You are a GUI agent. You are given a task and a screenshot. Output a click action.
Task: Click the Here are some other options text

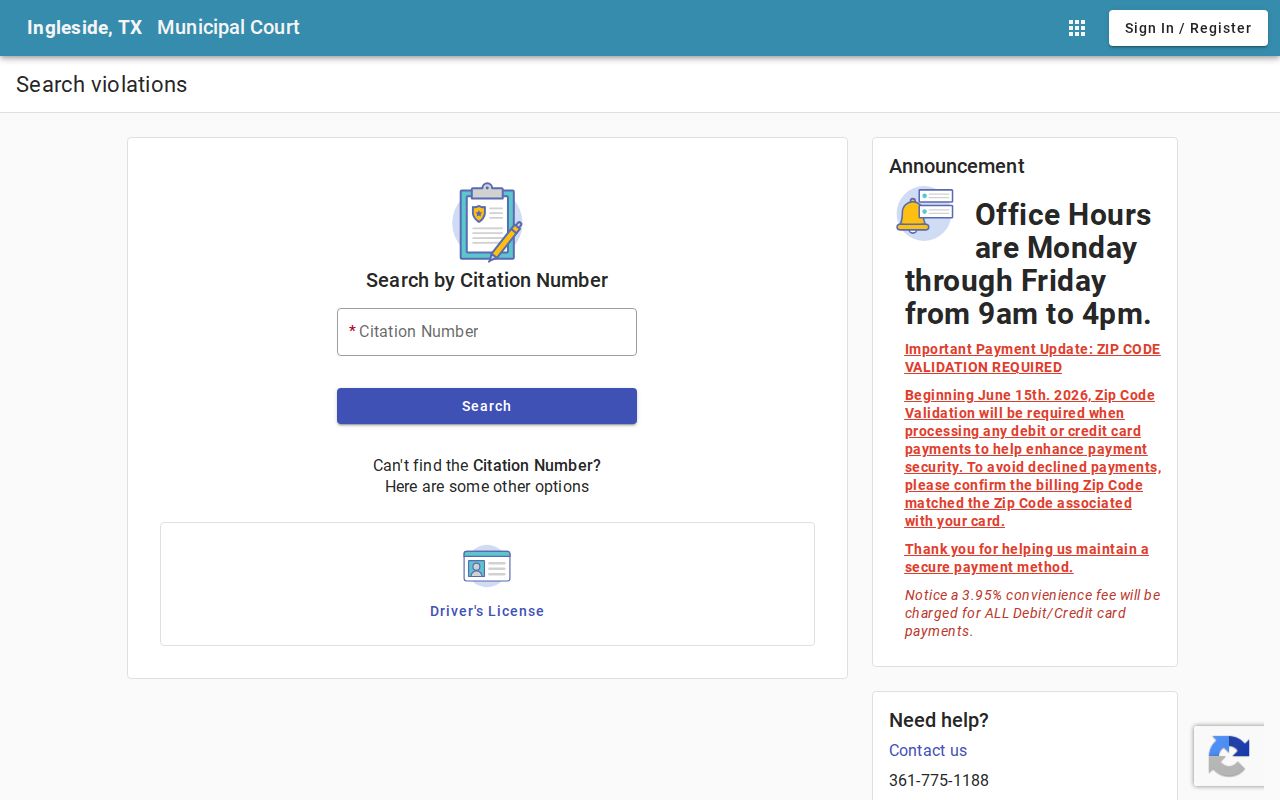[x=487, y=487]
